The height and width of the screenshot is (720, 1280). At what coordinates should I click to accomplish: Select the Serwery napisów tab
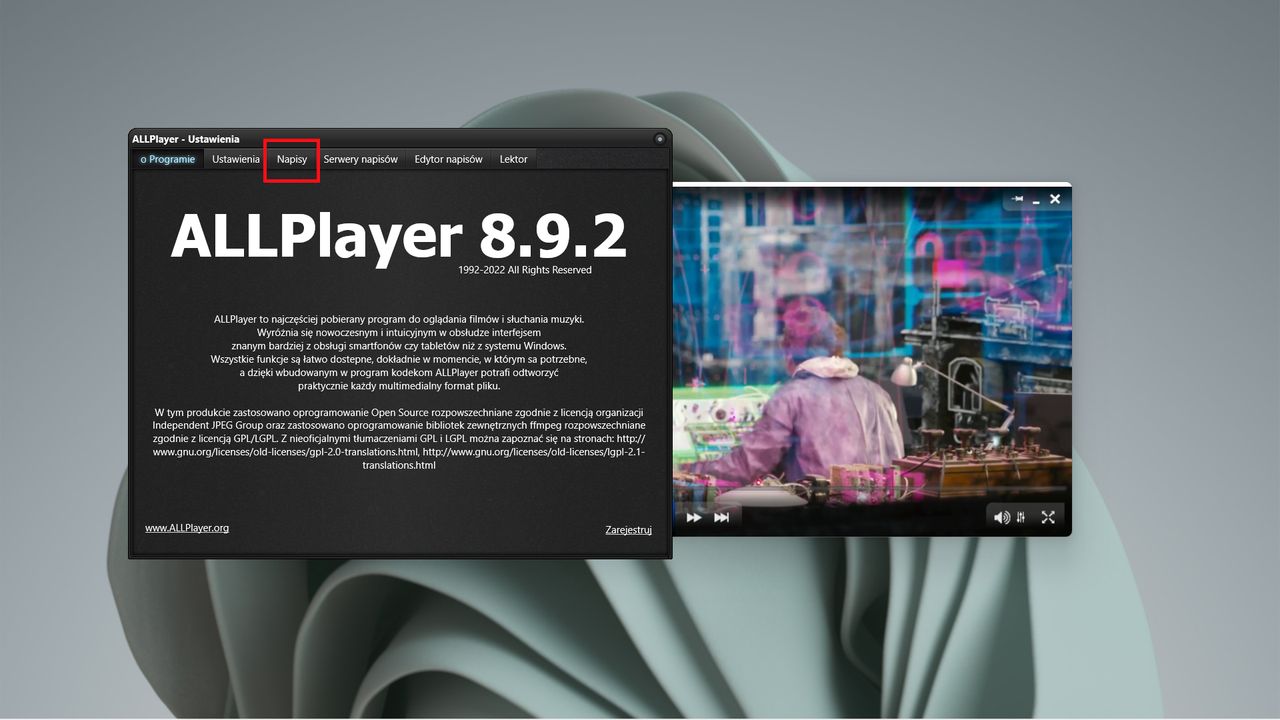click(360, 159)
